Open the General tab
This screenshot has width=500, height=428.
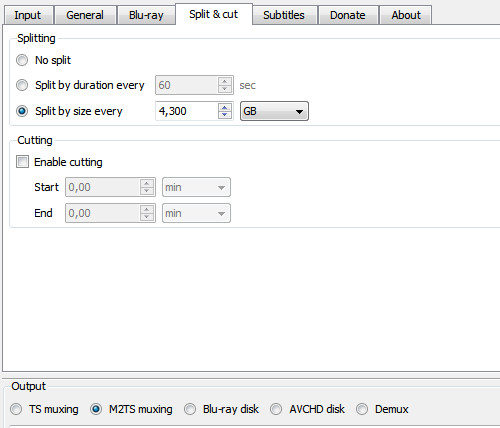[85, 15]
